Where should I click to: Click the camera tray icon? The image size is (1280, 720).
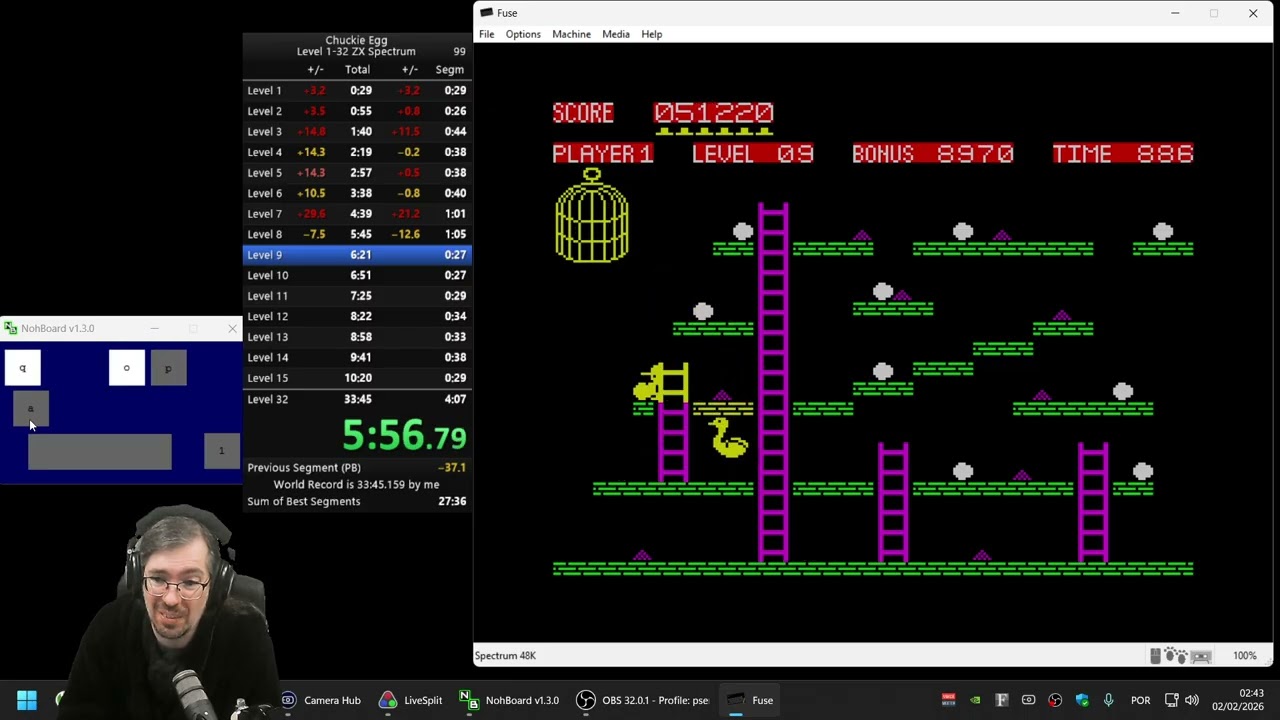click(x=1028, y=700)
